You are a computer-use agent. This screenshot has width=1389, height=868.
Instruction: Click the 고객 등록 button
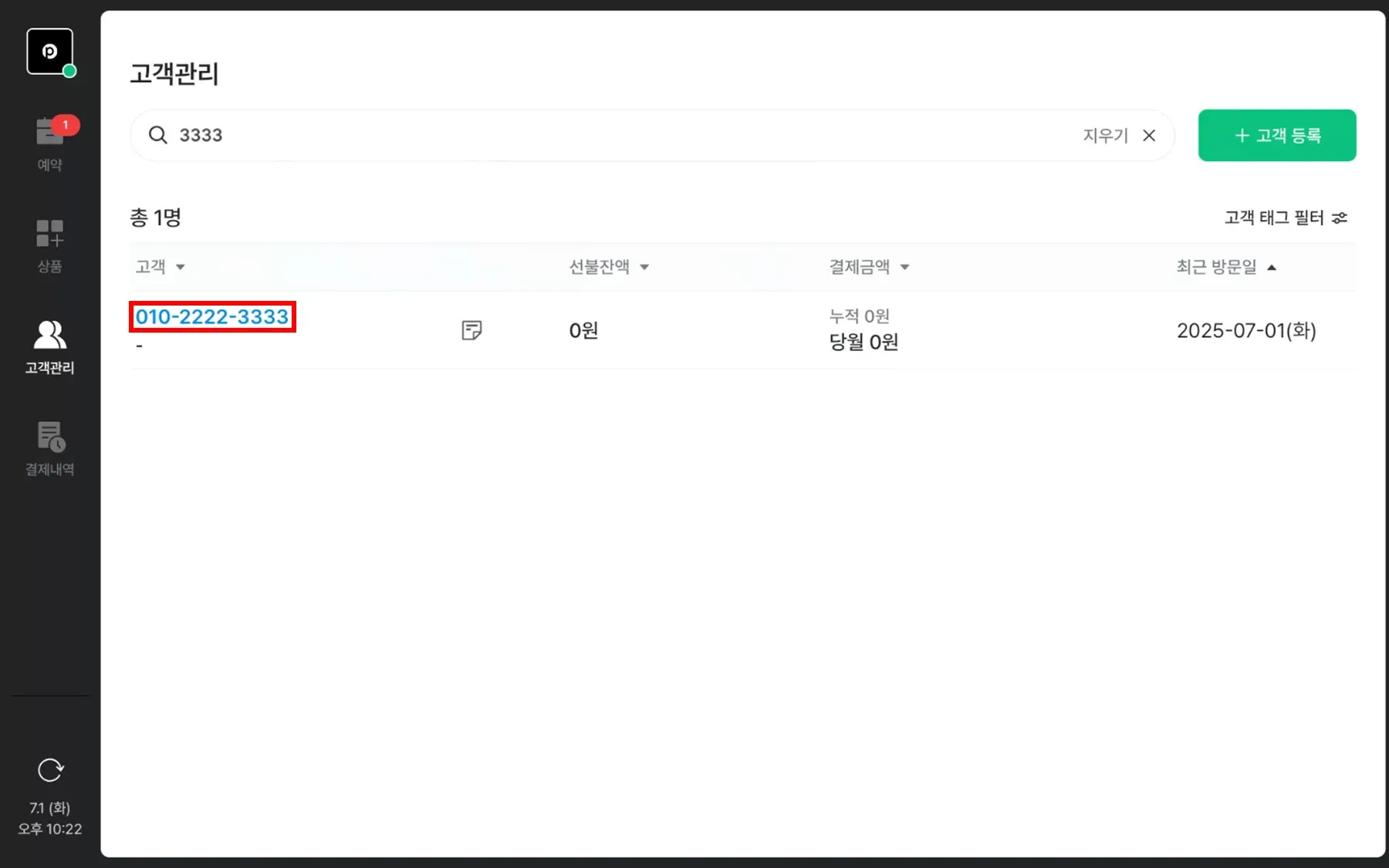point(1277,135)
